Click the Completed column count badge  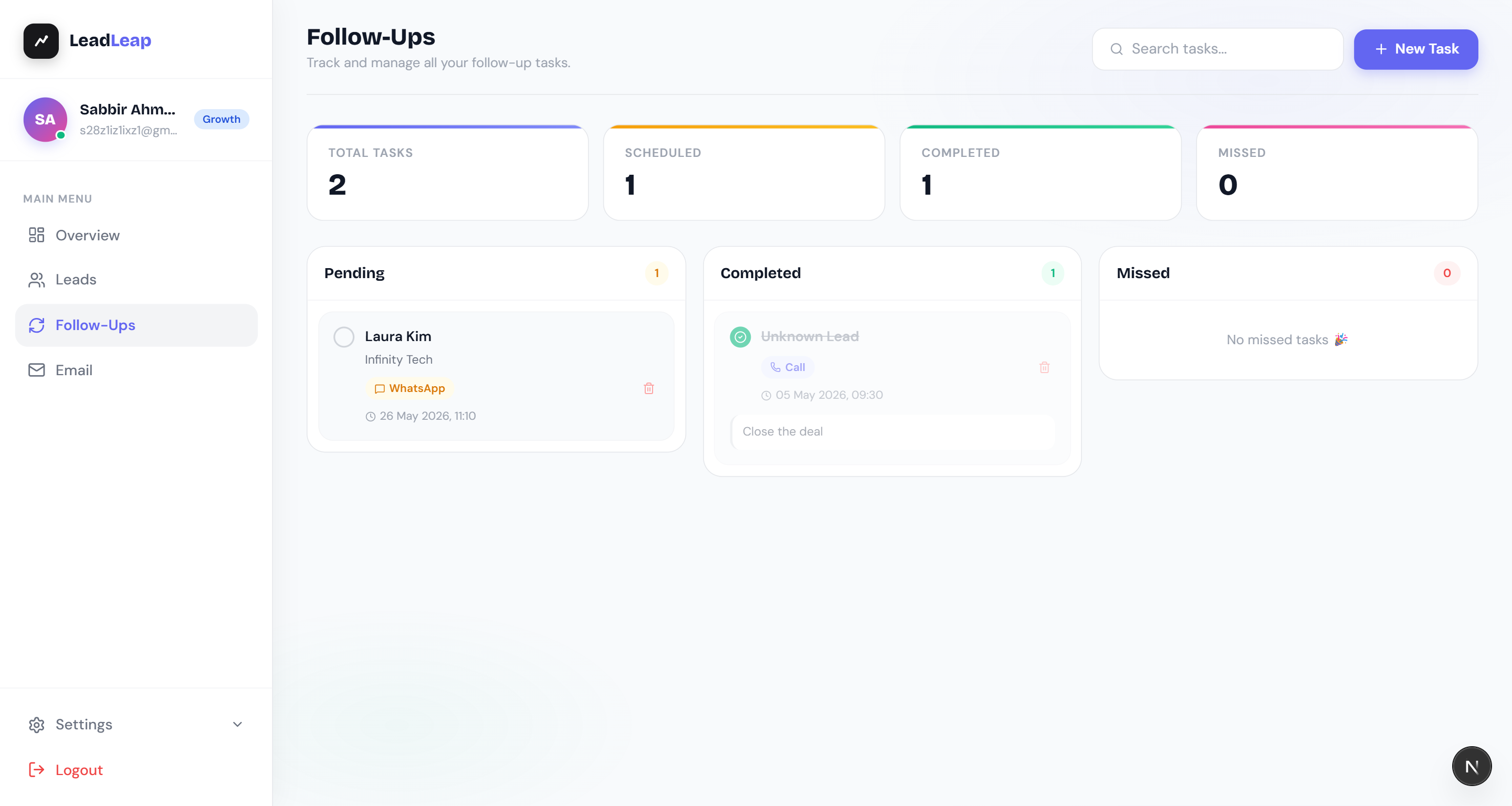coord(1053,273)
